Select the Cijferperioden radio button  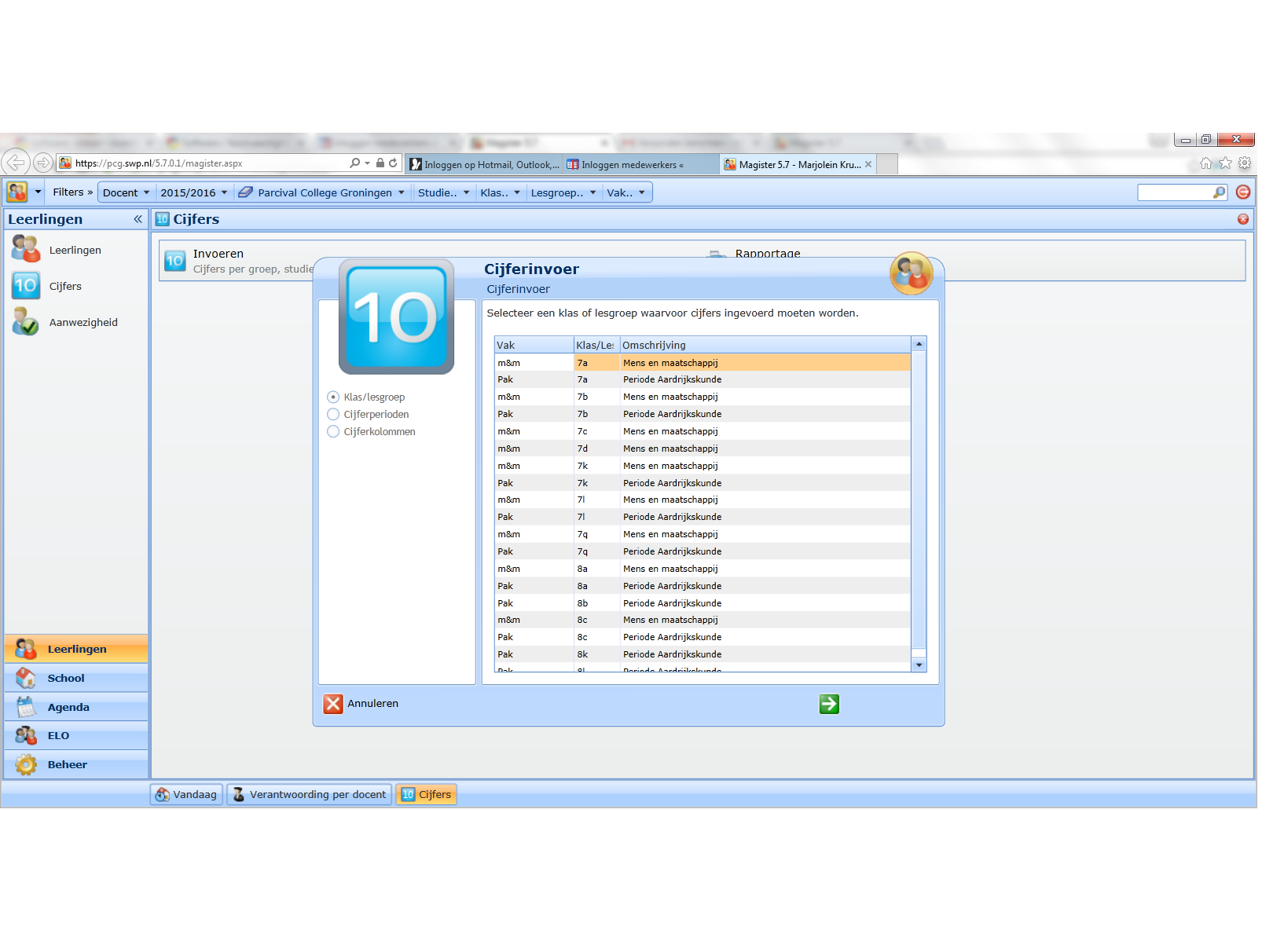pyautogui.click(x=333, y=415)
